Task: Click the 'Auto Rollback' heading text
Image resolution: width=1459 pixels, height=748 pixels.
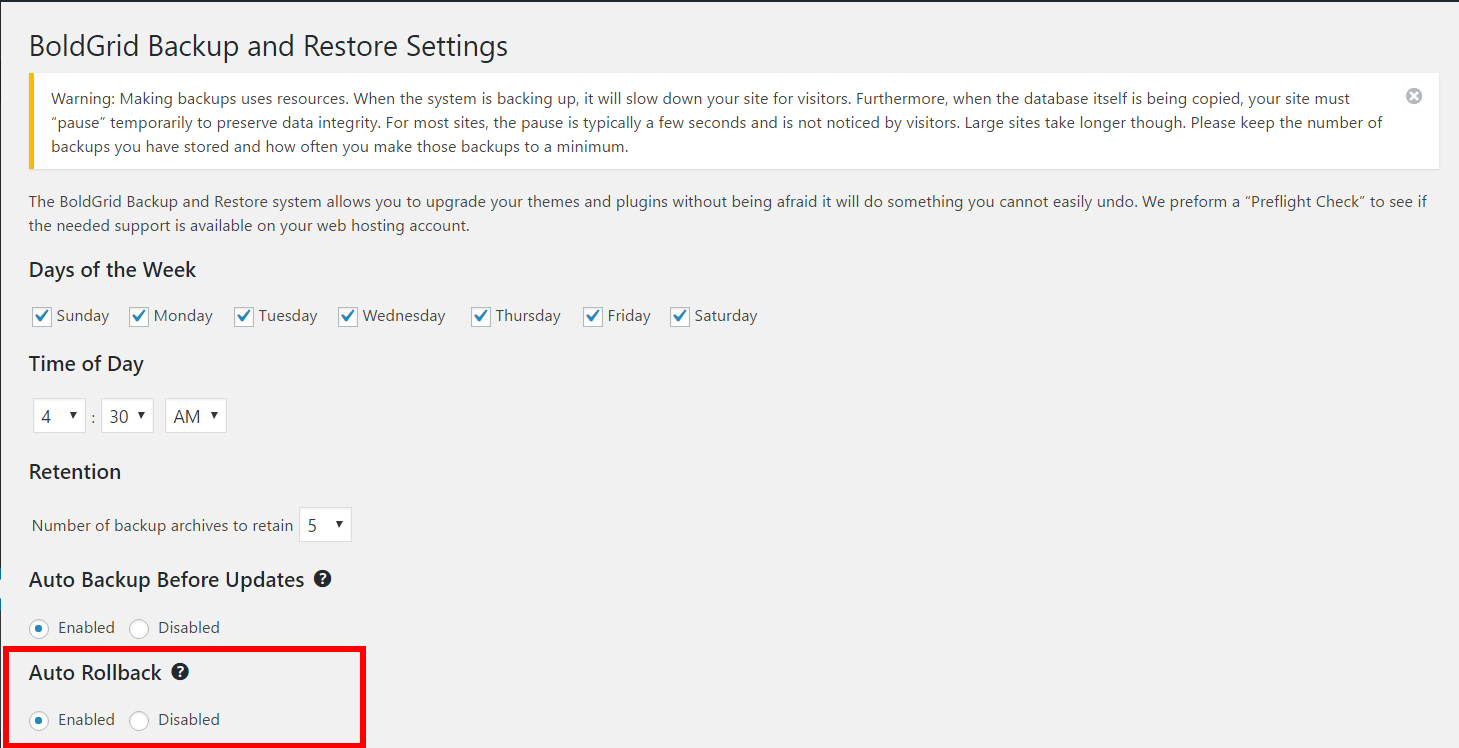Action: [x=95, y=673]
